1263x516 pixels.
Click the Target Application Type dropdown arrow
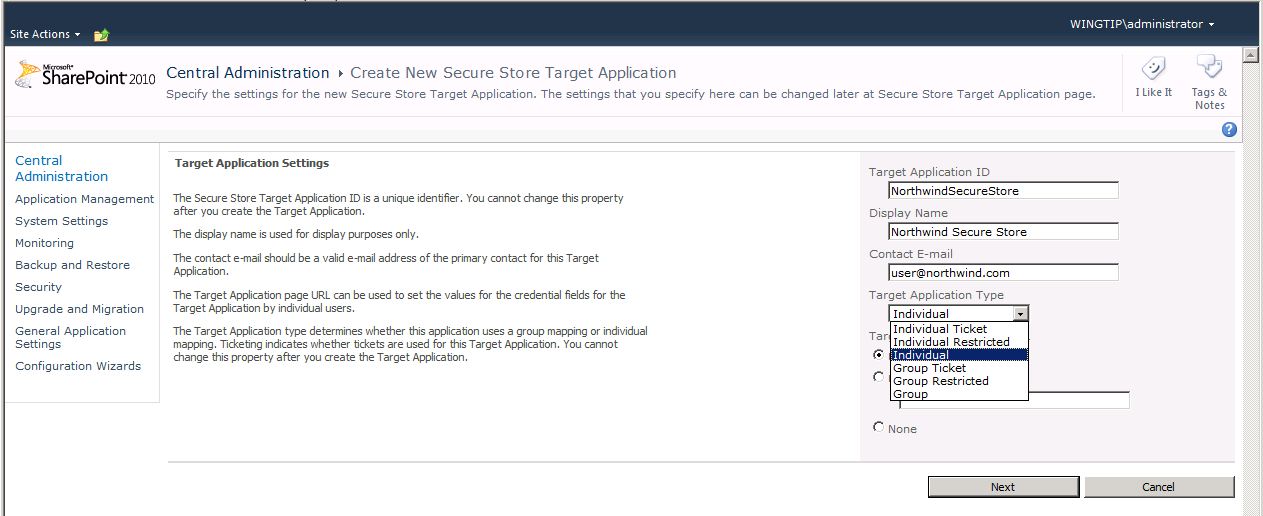(x=1020, y=313)
